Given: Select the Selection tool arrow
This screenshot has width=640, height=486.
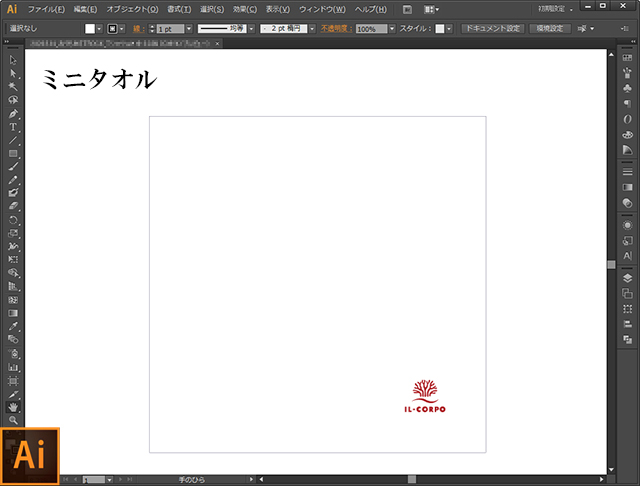Looking at the screenshot, I should (13, 61).
